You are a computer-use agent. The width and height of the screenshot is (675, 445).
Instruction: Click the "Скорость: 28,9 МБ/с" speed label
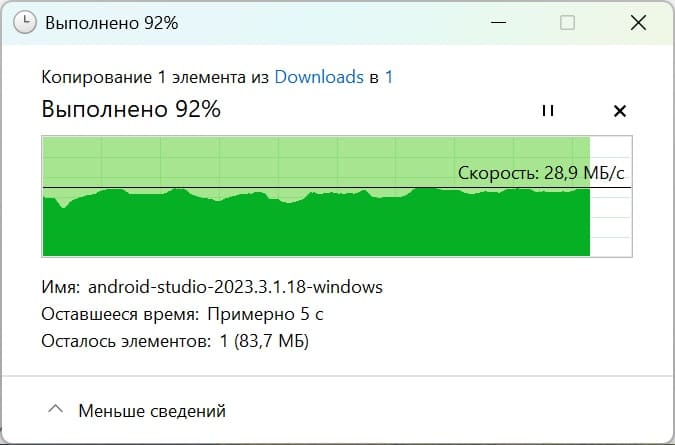click(x=541, y=173)
